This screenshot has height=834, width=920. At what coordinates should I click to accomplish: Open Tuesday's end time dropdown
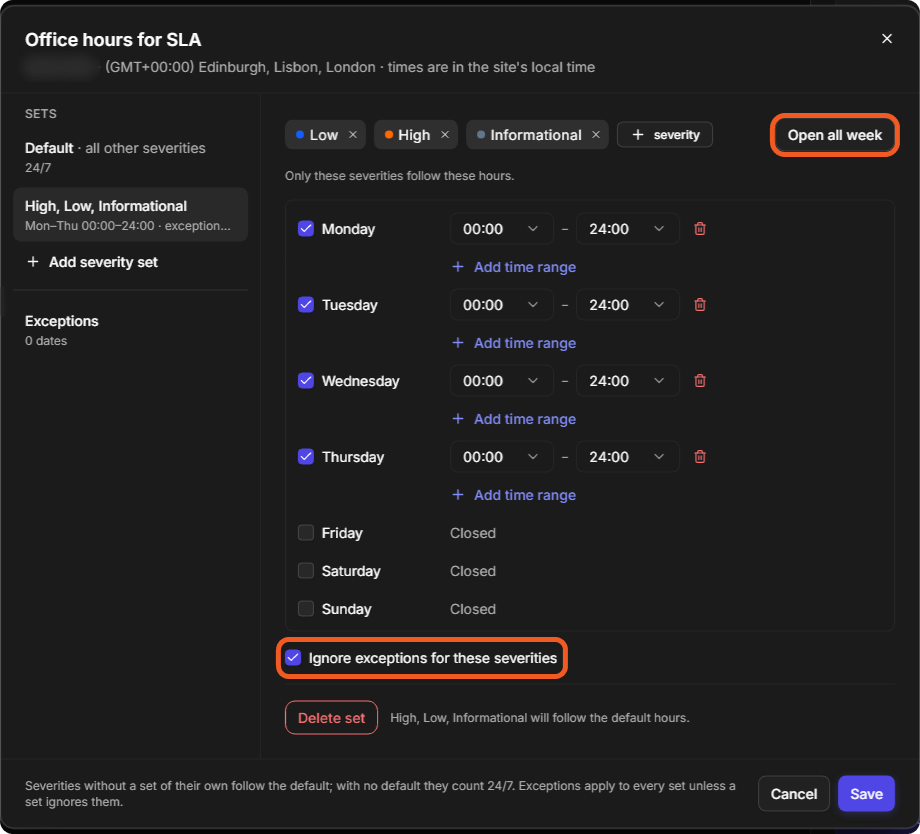pos(627,305)
